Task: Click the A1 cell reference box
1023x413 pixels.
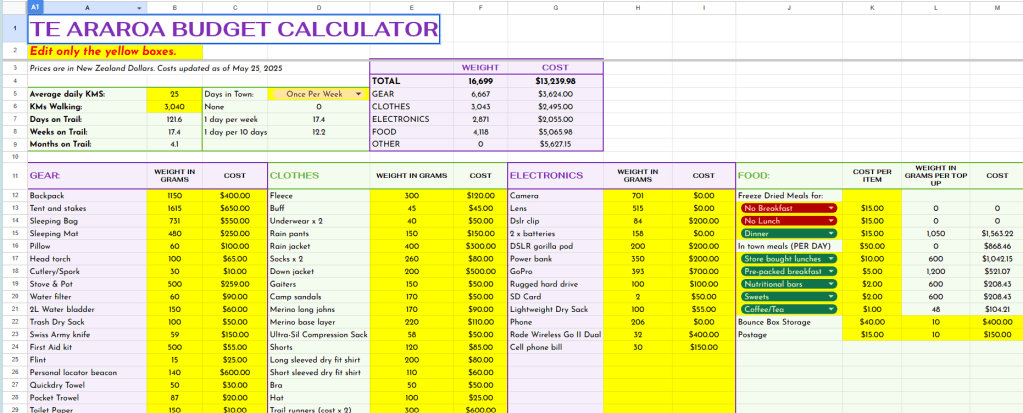Action: 34,7
